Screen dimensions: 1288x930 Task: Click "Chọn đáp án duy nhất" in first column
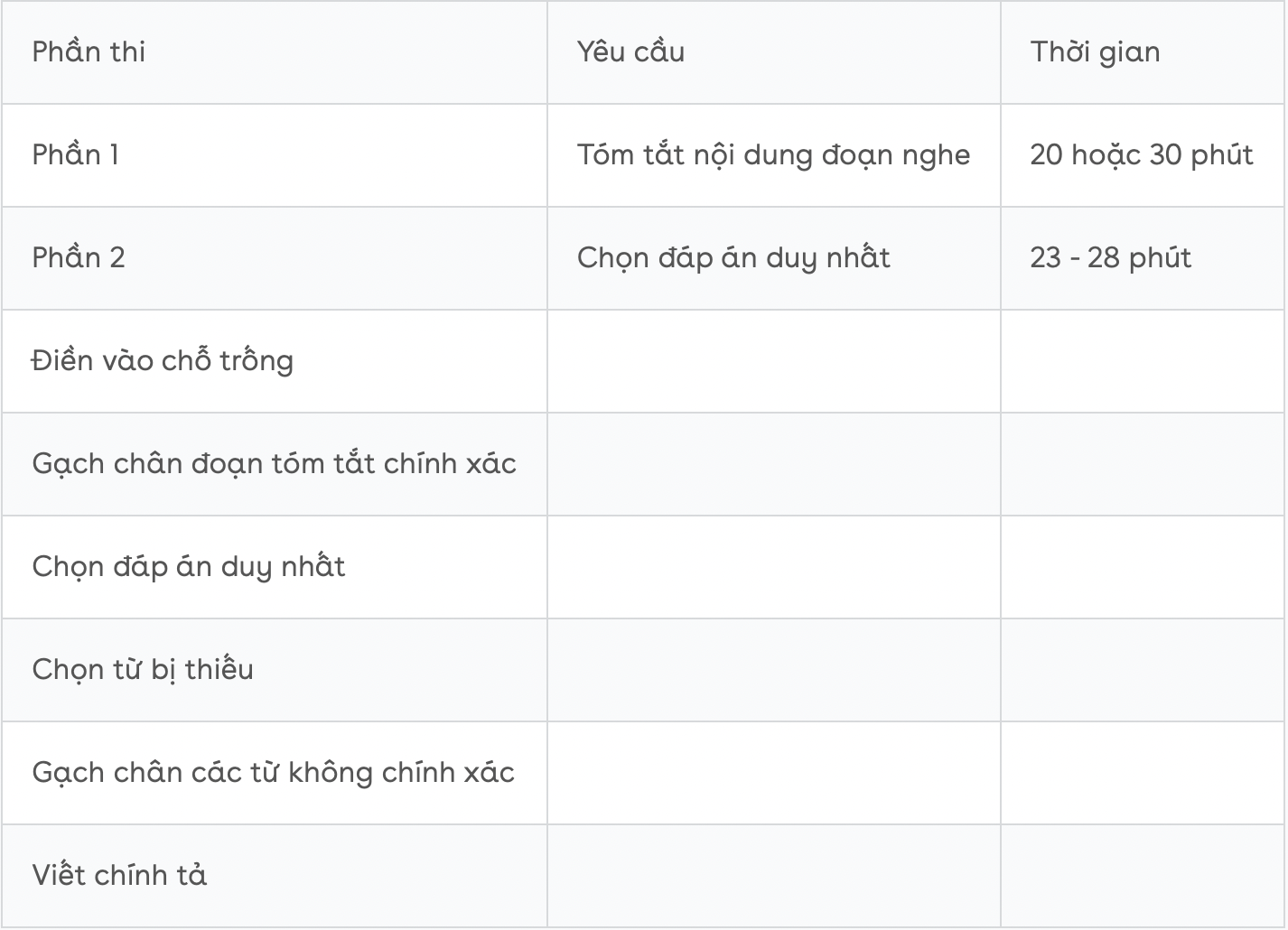pyautogui.click(x=189, y=567)
